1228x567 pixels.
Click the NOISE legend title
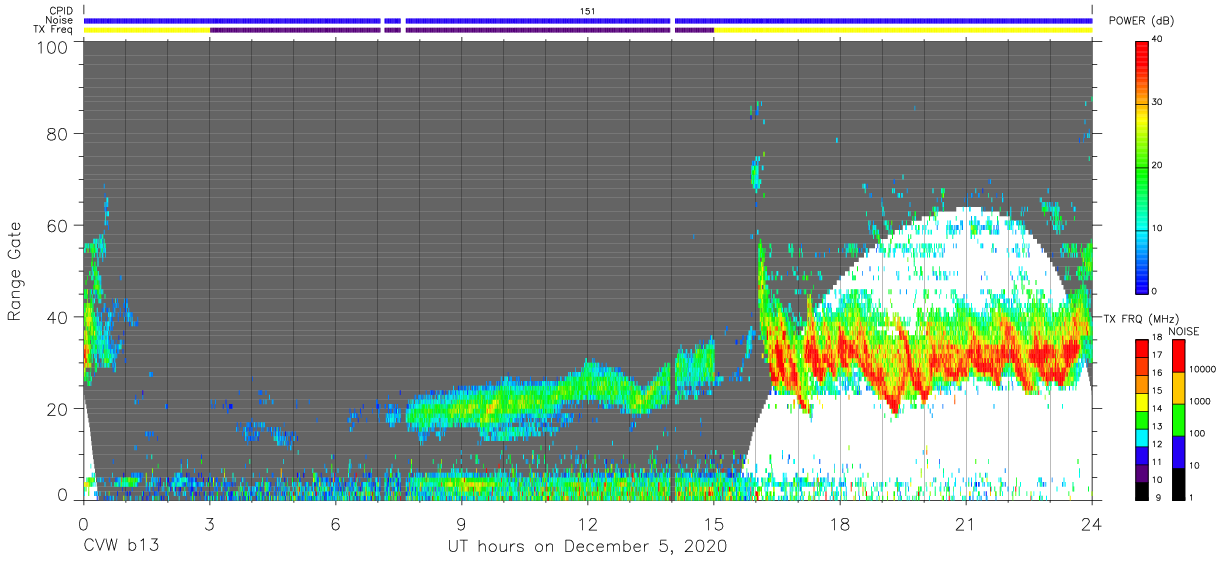pos(1186,331)
